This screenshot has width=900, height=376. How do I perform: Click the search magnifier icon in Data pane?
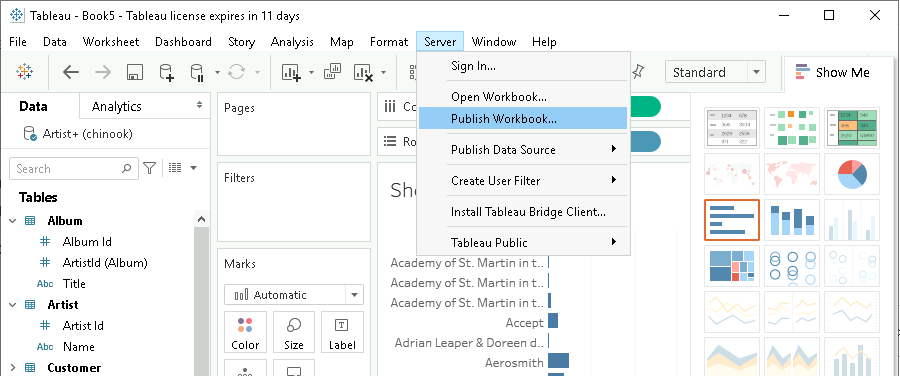(126, 169)
